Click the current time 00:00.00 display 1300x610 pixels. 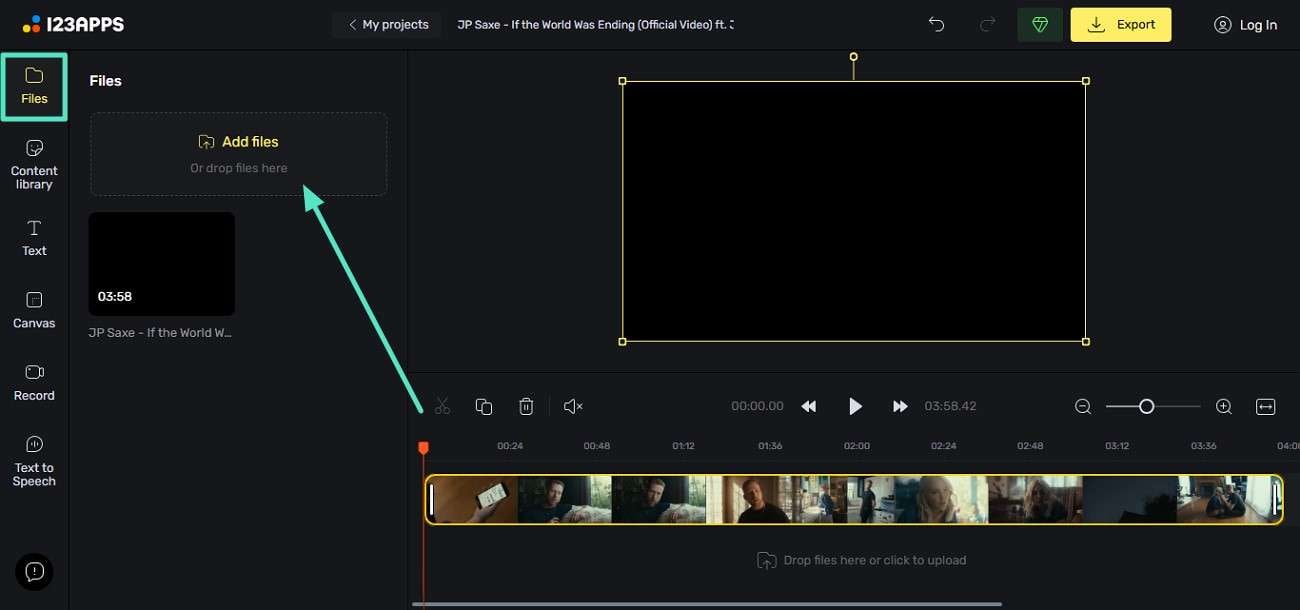click(x=757, y=406)
